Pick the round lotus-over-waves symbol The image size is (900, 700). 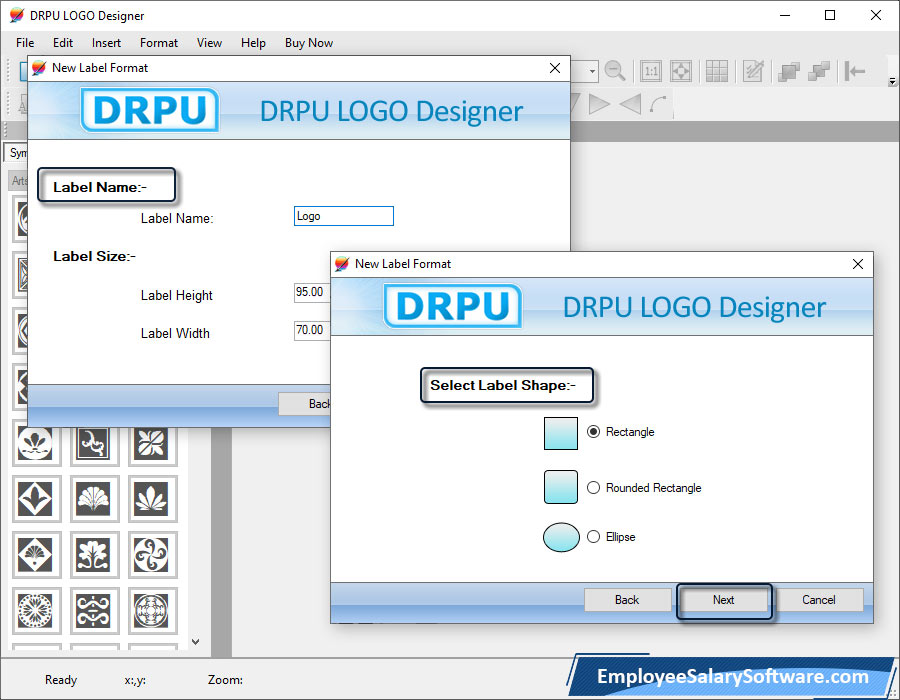click(35, 444)
